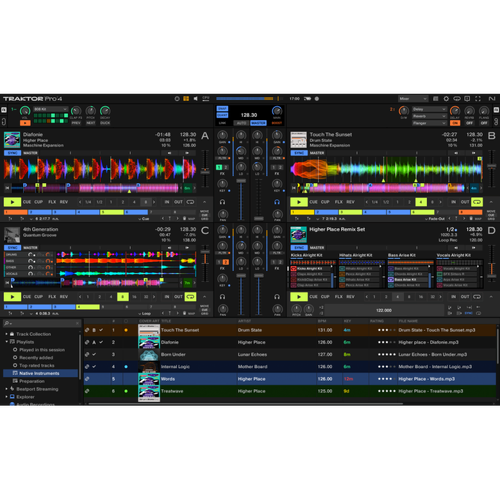Click Deck D active loop icon
Image resolution: width=500 pixels, height=500 pixels.
(x=477, y=297)
